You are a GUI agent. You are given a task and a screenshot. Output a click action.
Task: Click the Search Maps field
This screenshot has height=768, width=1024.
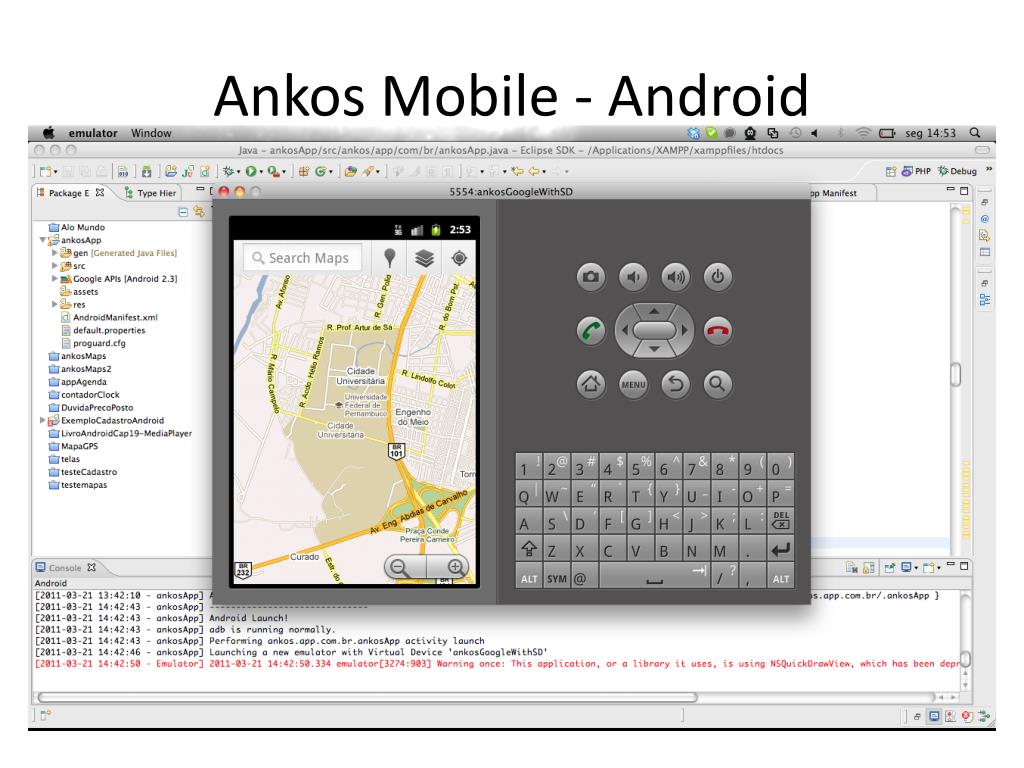[x=302, y=258]
